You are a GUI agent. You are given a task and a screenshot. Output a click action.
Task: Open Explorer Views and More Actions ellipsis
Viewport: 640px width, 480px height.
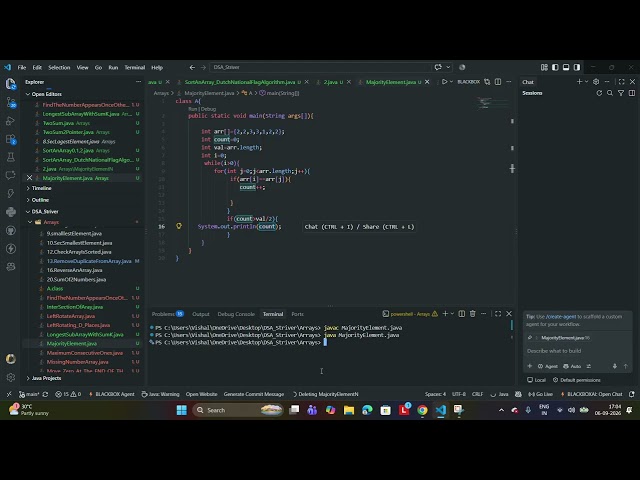point(138,82)
